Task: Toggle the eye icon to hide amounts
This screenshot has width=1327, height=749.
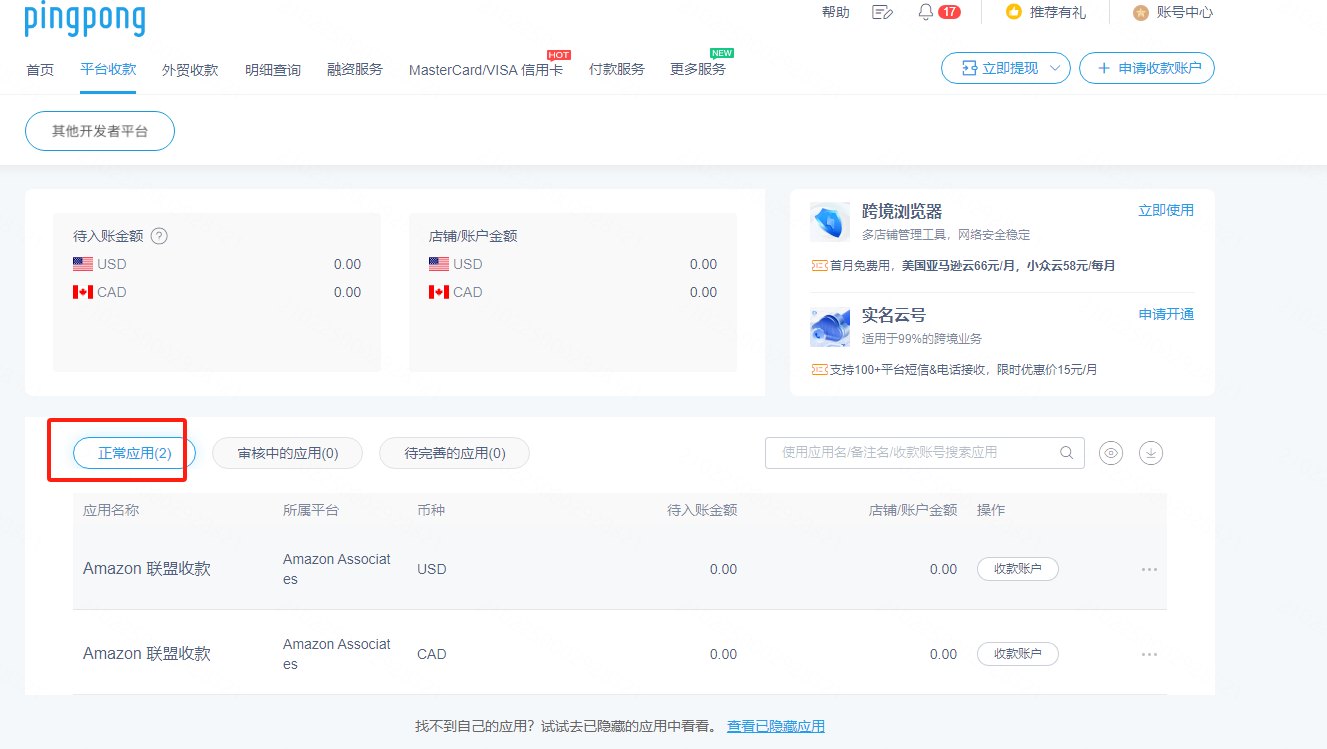Action: [1111, 453]
